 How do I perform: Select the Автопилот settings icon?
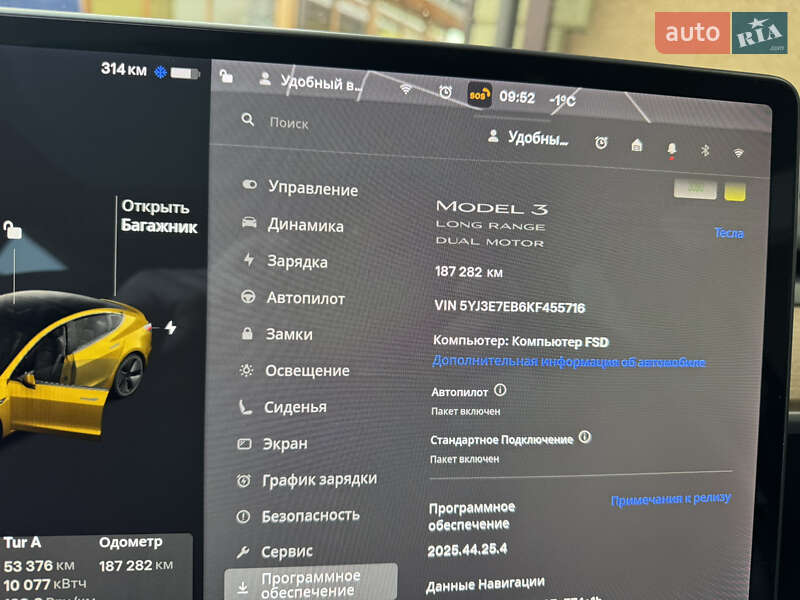(249, 298)
